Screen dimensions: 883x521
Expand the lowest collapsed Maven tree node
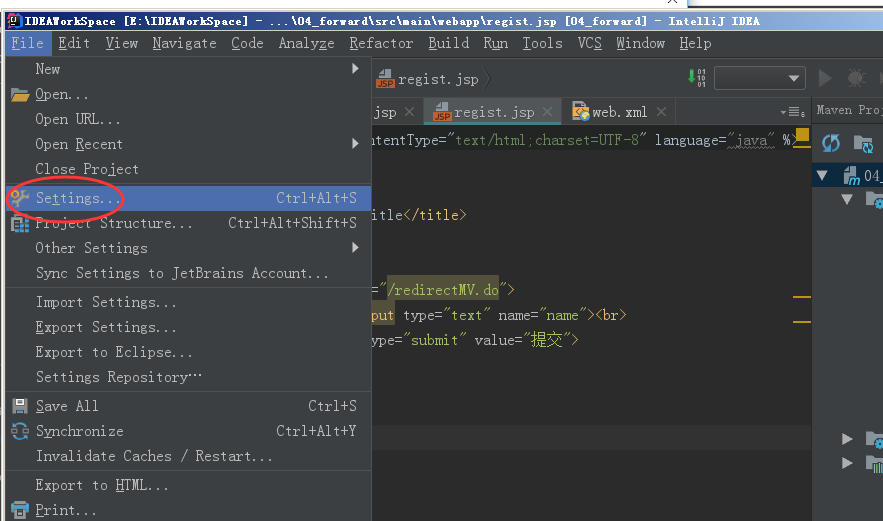847,463
